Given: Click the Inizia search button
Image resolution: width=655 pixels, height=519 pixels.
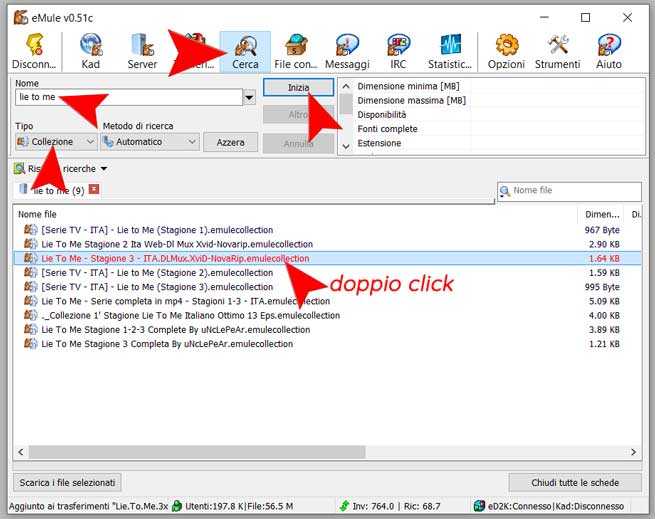Looking at the screenshot, I should (298, 87).
